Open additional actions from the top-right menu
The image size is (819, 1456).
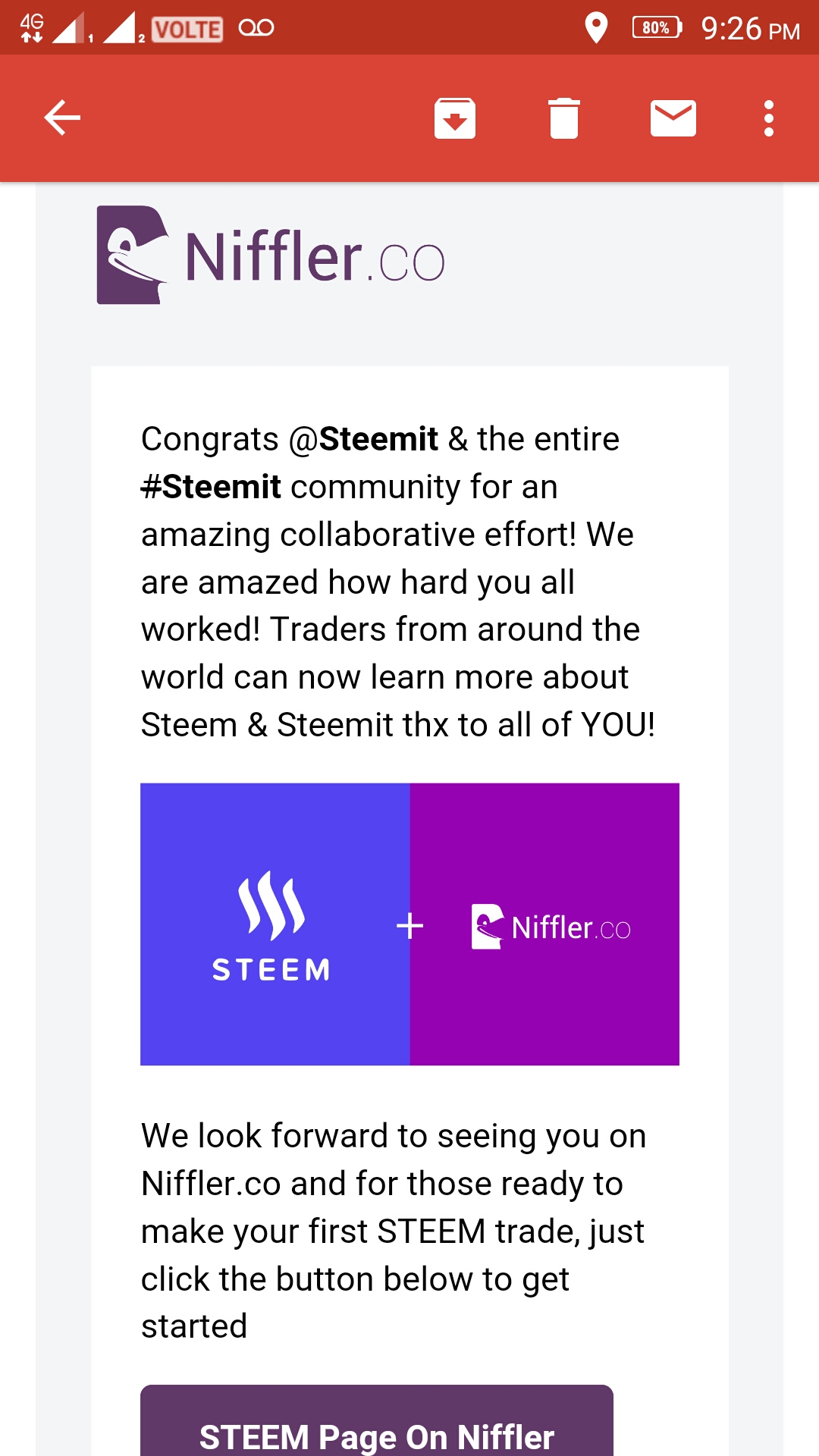pos(767,118)
